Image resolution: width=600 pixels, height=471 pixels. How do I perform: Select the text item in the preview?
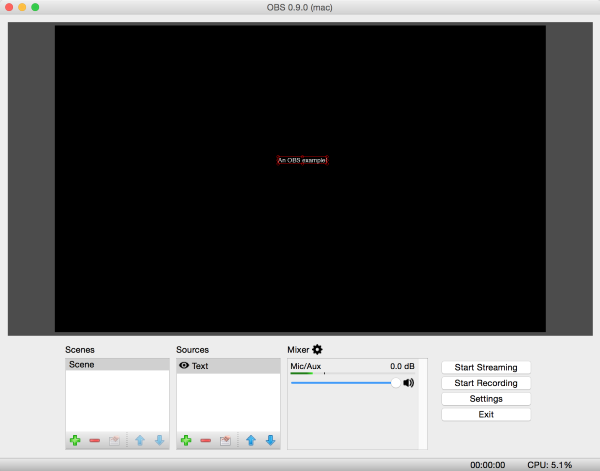[x=302, y=160]
